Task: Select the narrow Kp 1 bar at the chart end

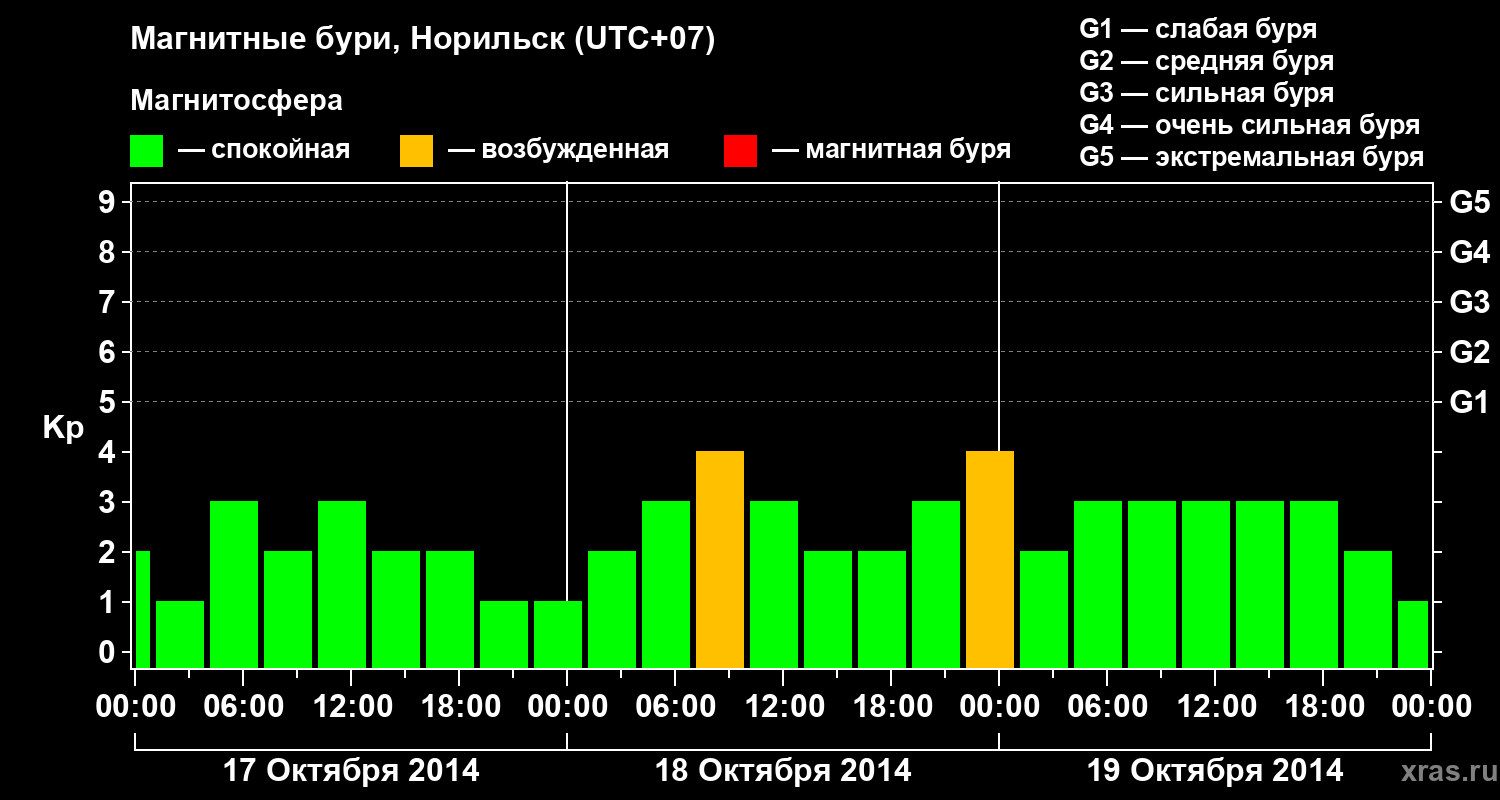Action: click(1413, 634)
